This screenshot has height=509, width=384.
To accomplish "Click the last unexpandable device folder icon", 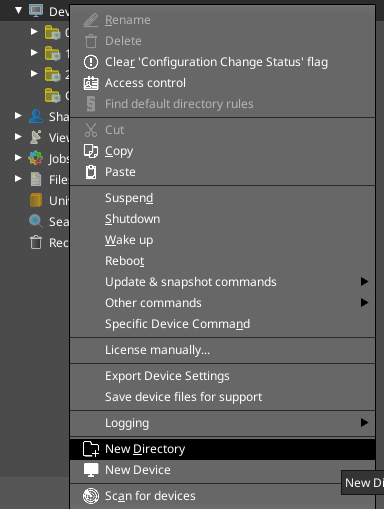I will click(52, 95).
